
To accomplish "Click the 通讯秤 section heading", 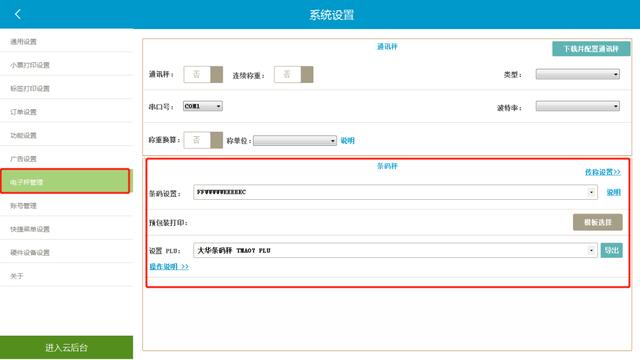I will tap(387, 47).
